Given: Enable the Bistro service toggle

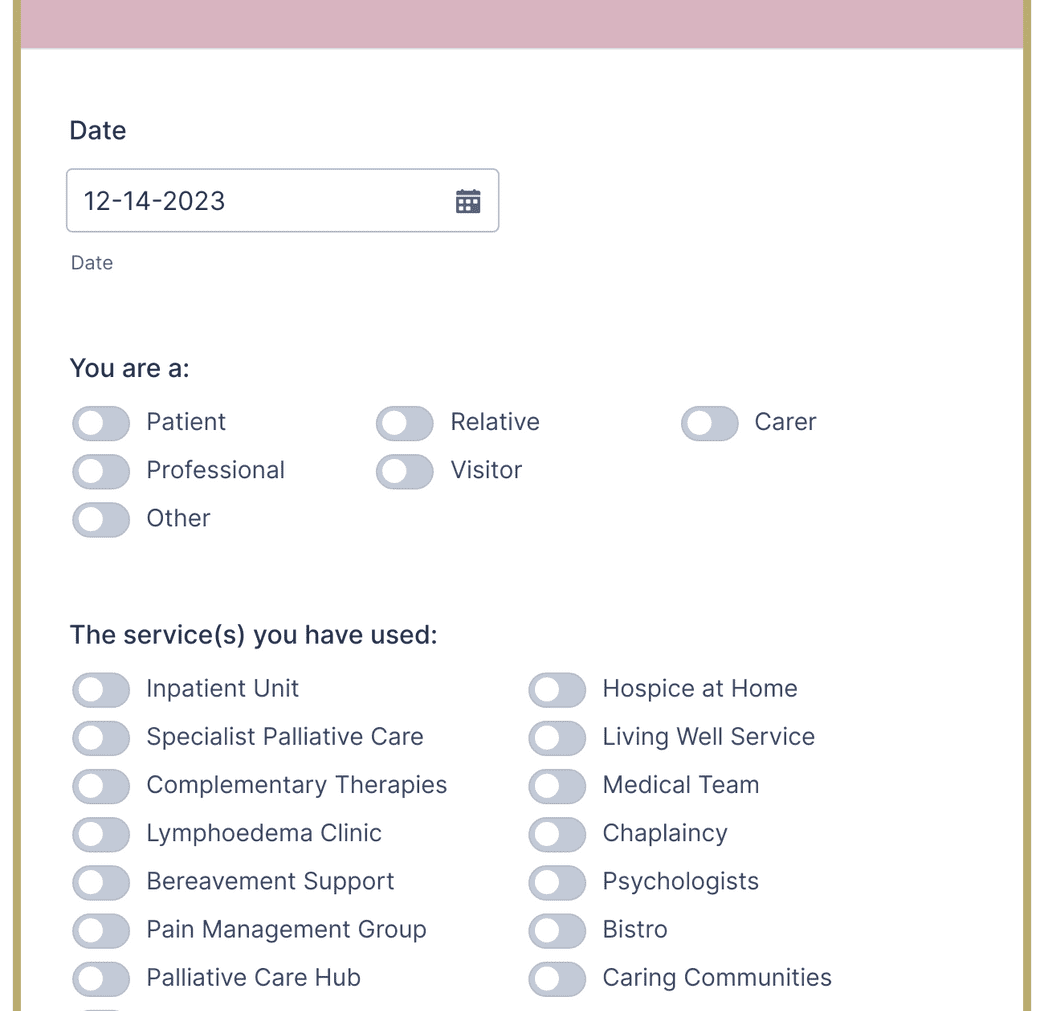Looking at the screenshot, I should (557, 930).
